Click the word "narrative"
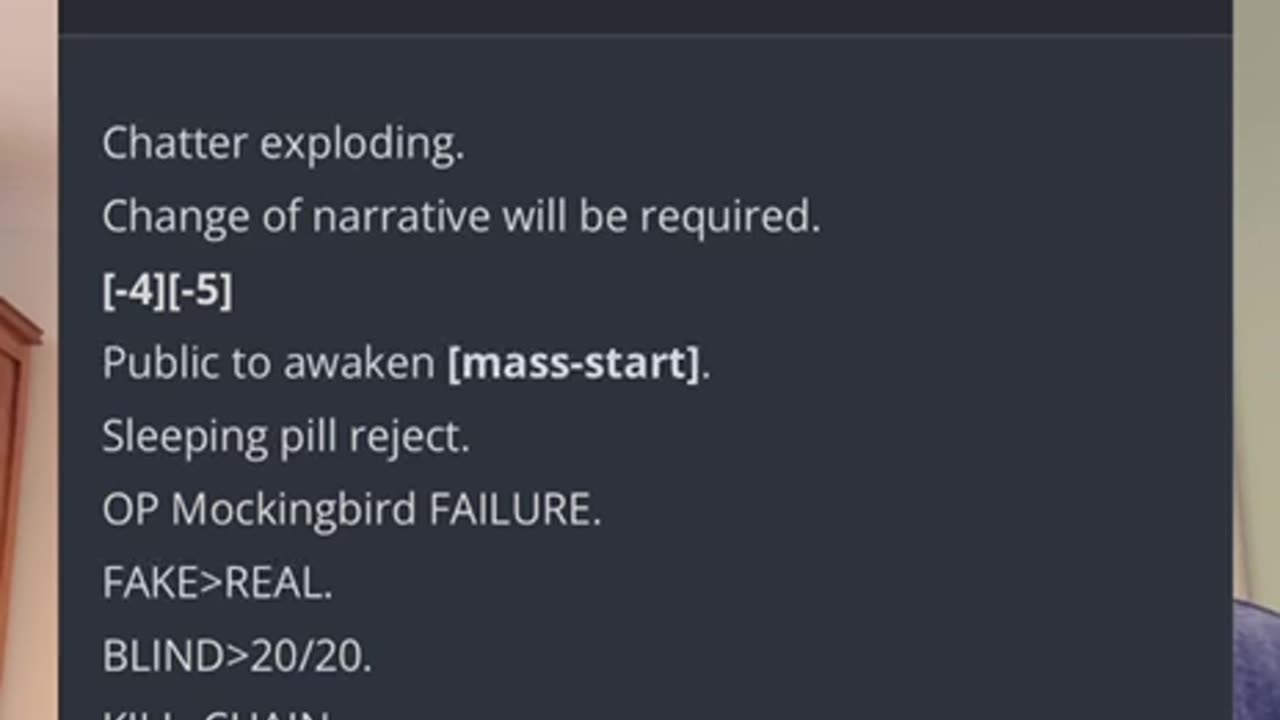This screenshot has width=1280, height=720. pos(401,217)
